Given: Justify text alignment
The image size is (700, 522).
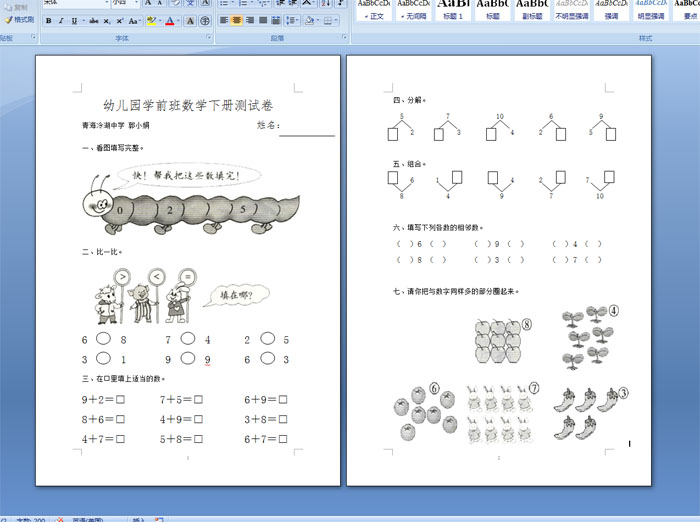Looking at the screenshot, I should (x=263, y=20).
